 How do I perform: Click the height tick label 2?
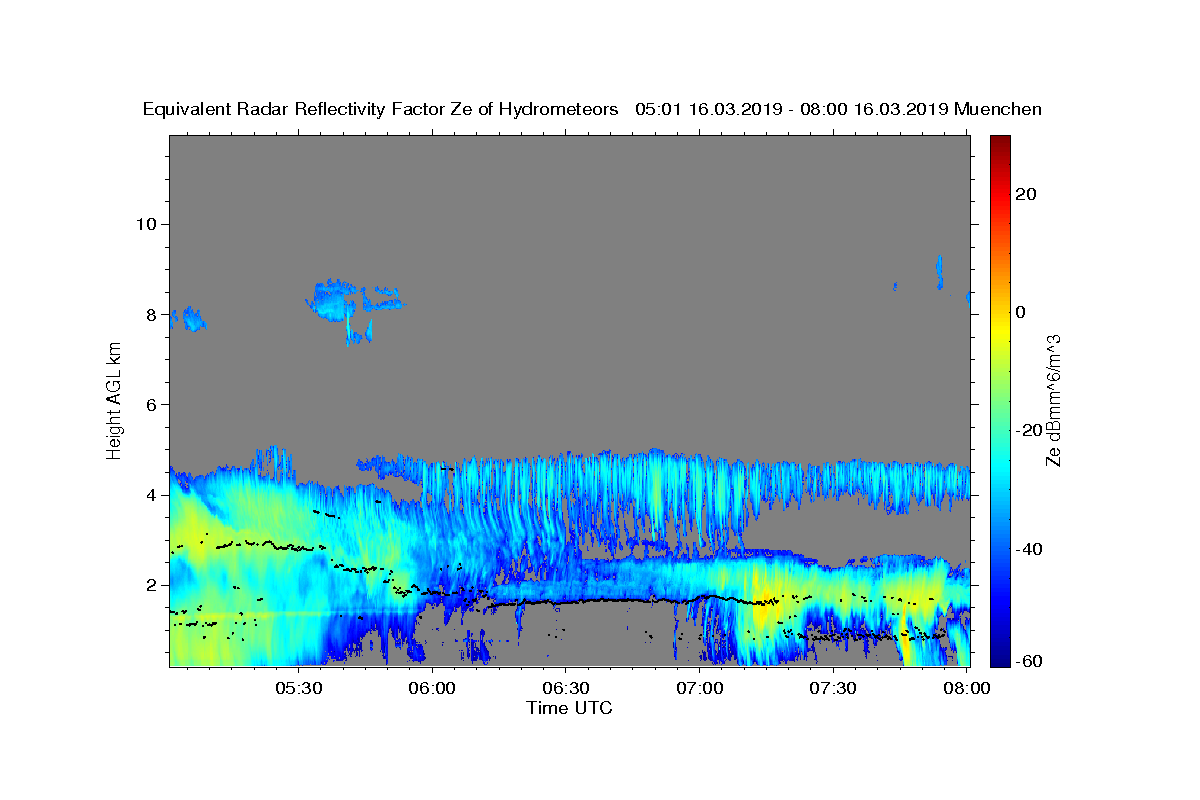pyautogui.click(x=151, y=585)
